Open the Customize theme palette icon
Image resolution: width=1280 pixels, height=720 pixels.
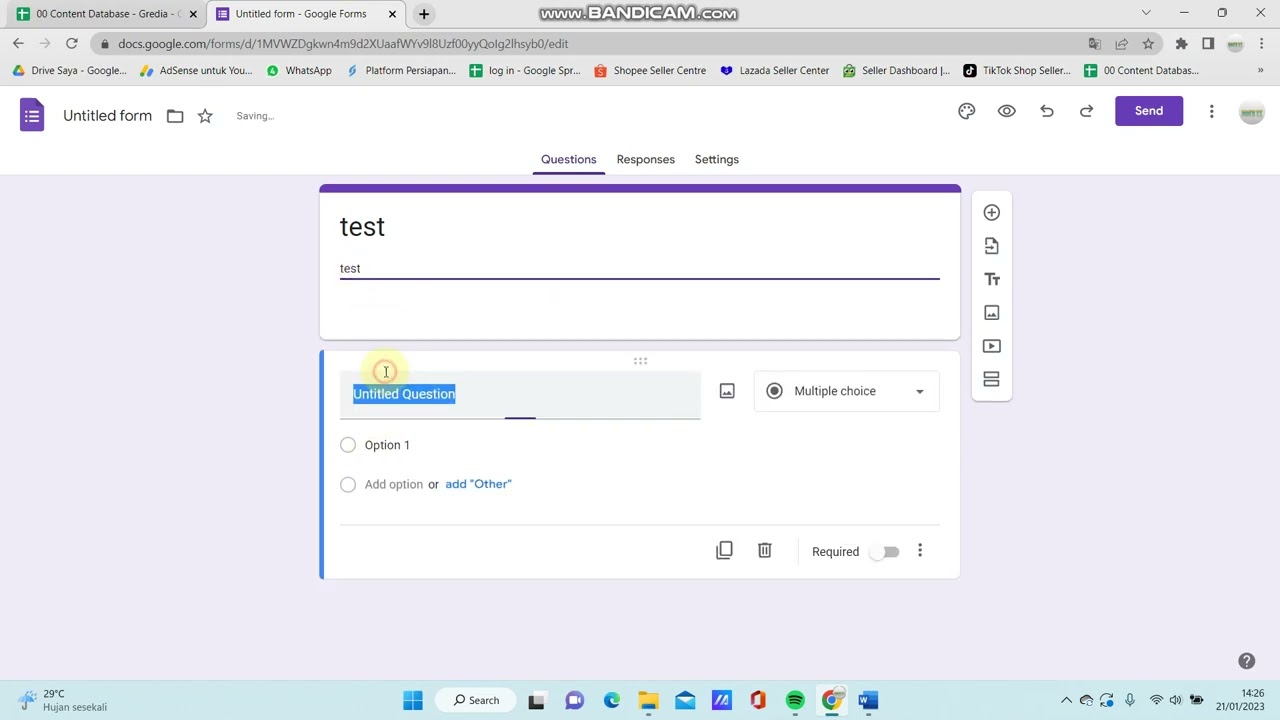tap(966, 111)
